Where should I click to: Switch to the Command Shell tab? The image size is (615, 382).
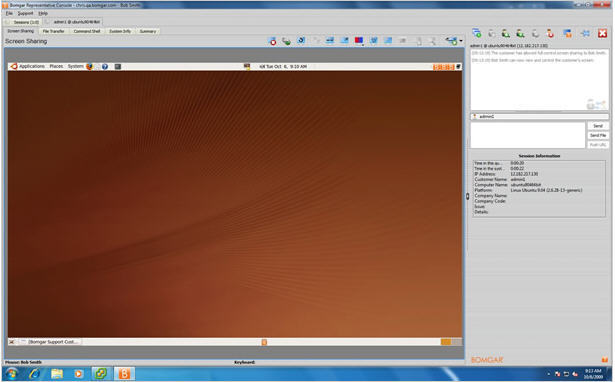click(x=87, y=31)
